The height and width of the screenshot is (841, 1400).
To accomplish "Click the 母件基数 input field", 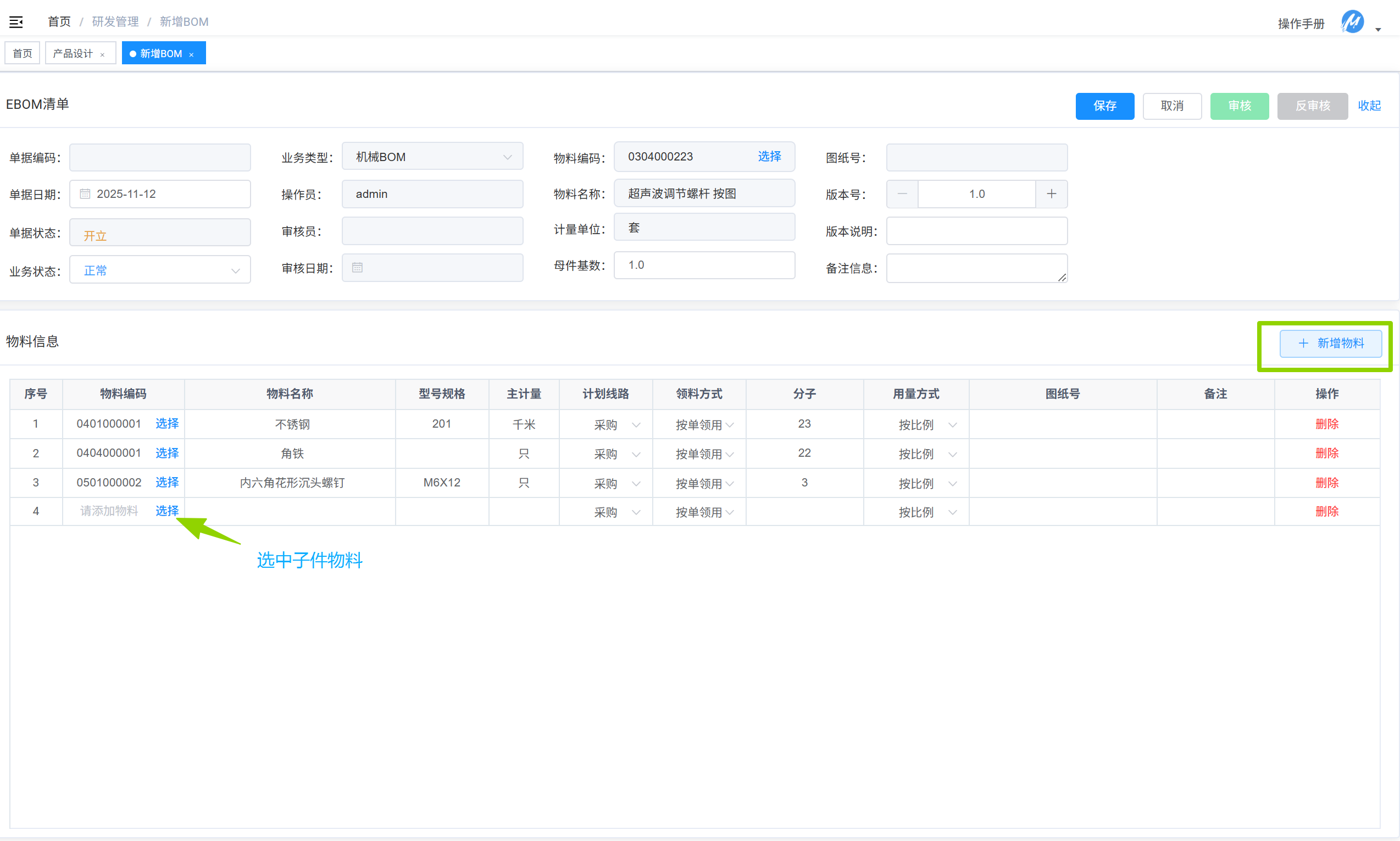I will click(704, 265).
